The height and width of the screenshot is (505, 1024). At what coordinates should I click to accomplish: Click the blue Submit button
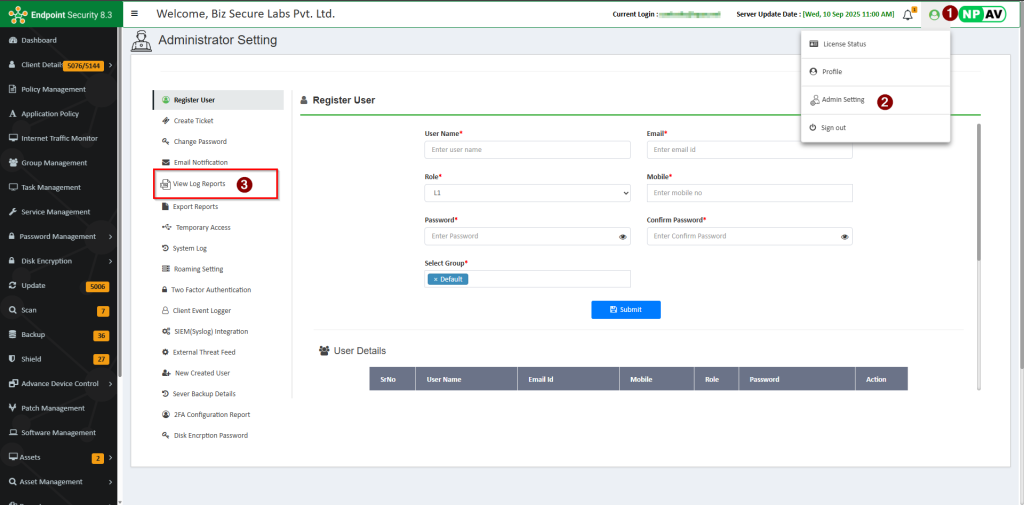click(x=625, y=310)
